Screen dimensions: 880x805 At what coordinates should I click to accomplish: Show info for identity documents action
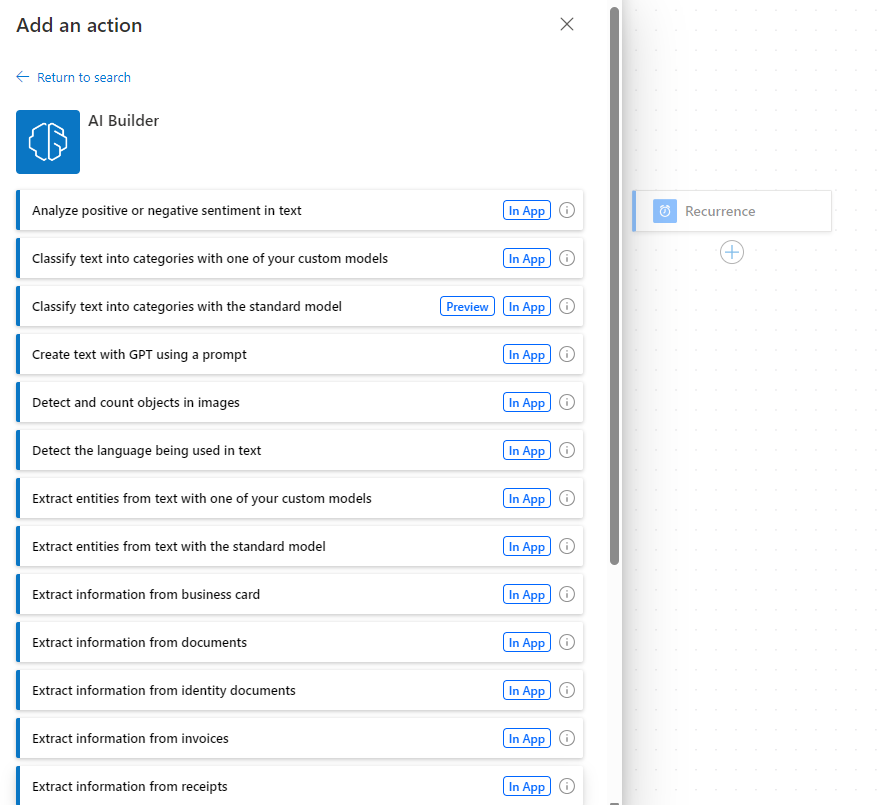click(567, 690)
